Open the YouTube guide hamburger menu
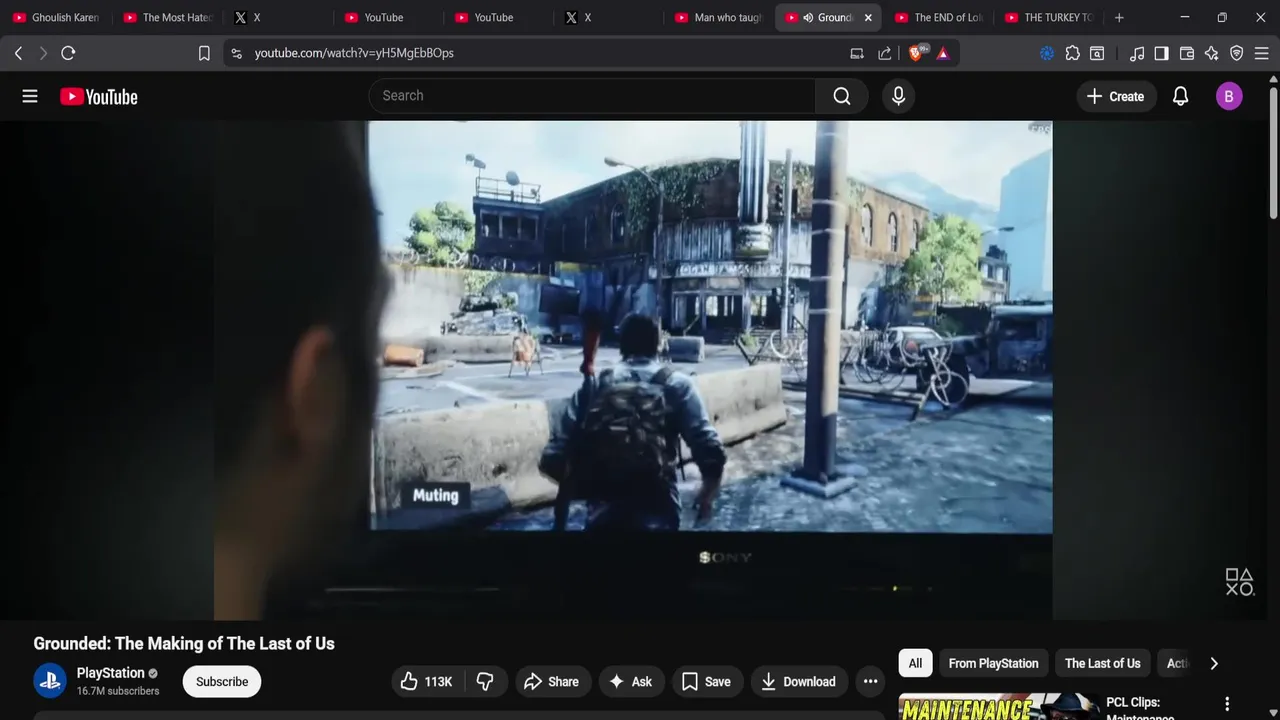Image resolution: width=1280 pixels, height=720 pixels. click(x=30, y=96)
